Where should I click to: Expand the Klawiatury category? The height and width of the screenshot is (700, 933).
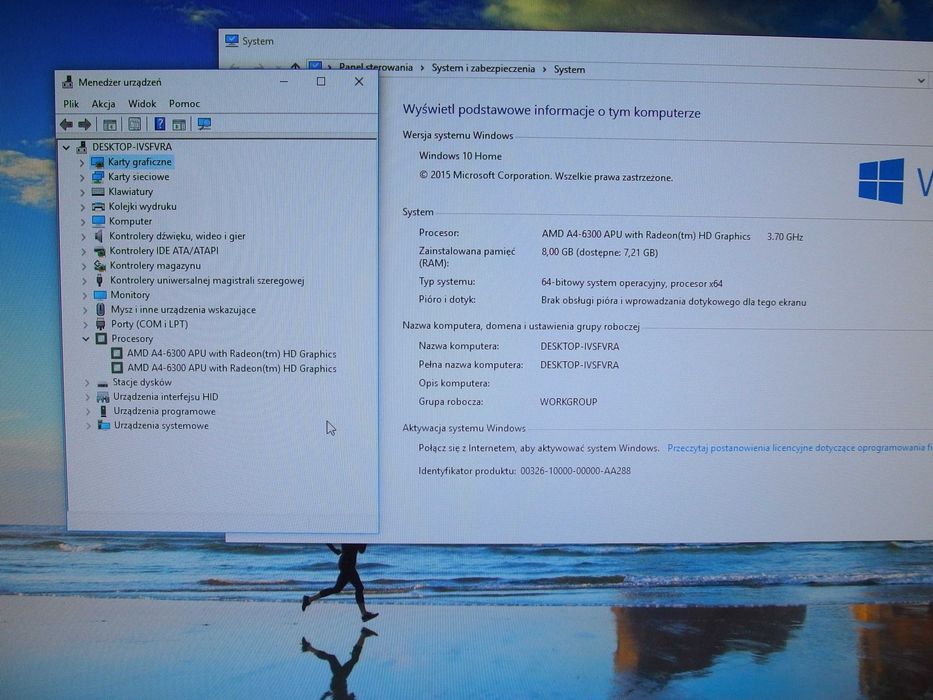(82, 192)
